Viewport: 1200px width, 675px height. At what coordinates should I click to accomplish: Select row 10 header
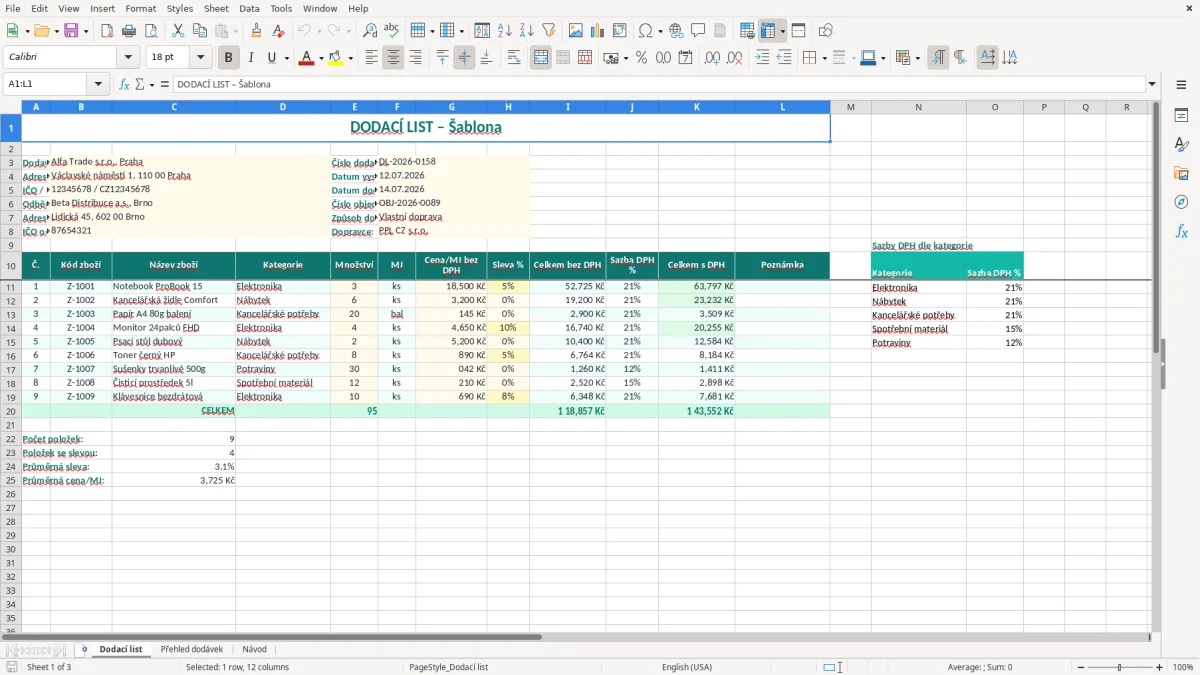pos(11,265)
